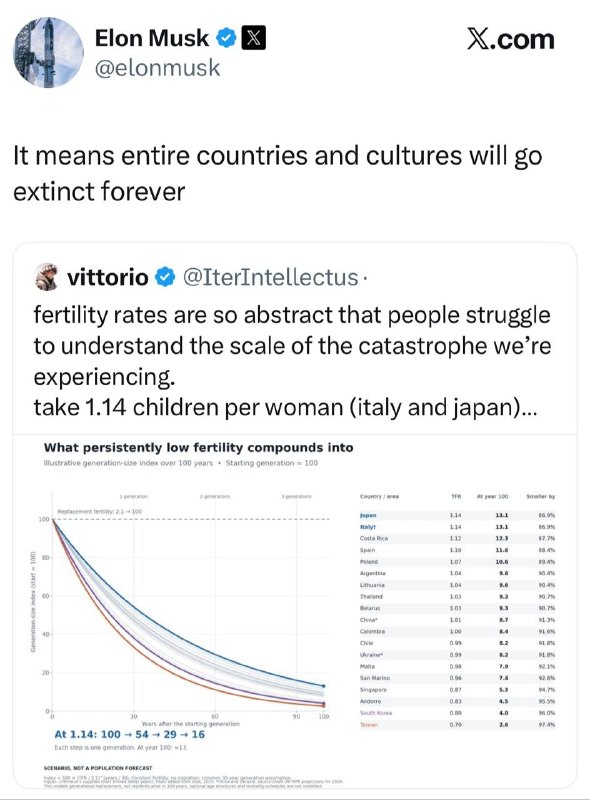The image size is (590, 800).
Task: Click the black X affiliation badge
Action: 253,38
